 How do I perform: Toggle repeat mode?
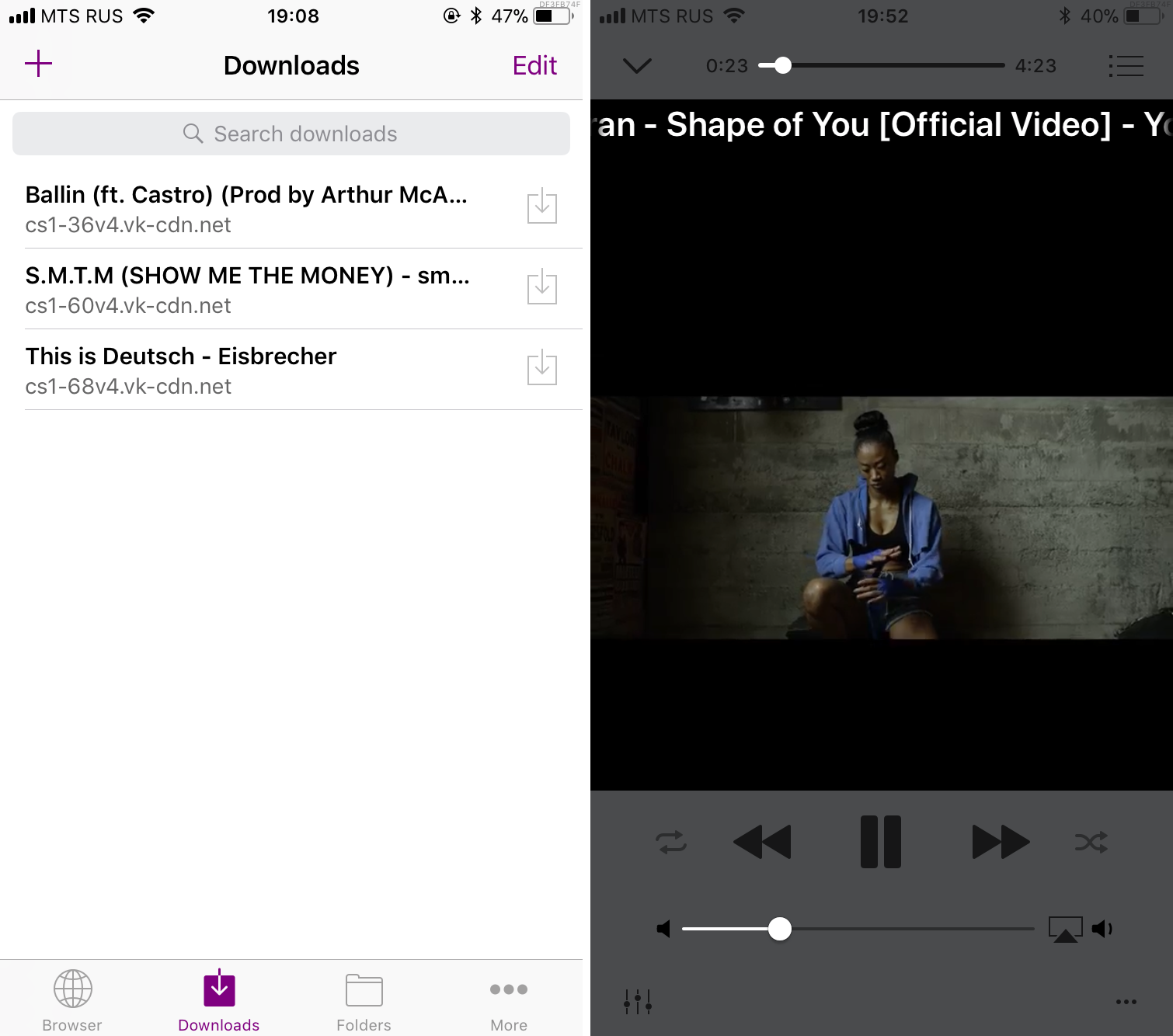(x=671, y=842)
